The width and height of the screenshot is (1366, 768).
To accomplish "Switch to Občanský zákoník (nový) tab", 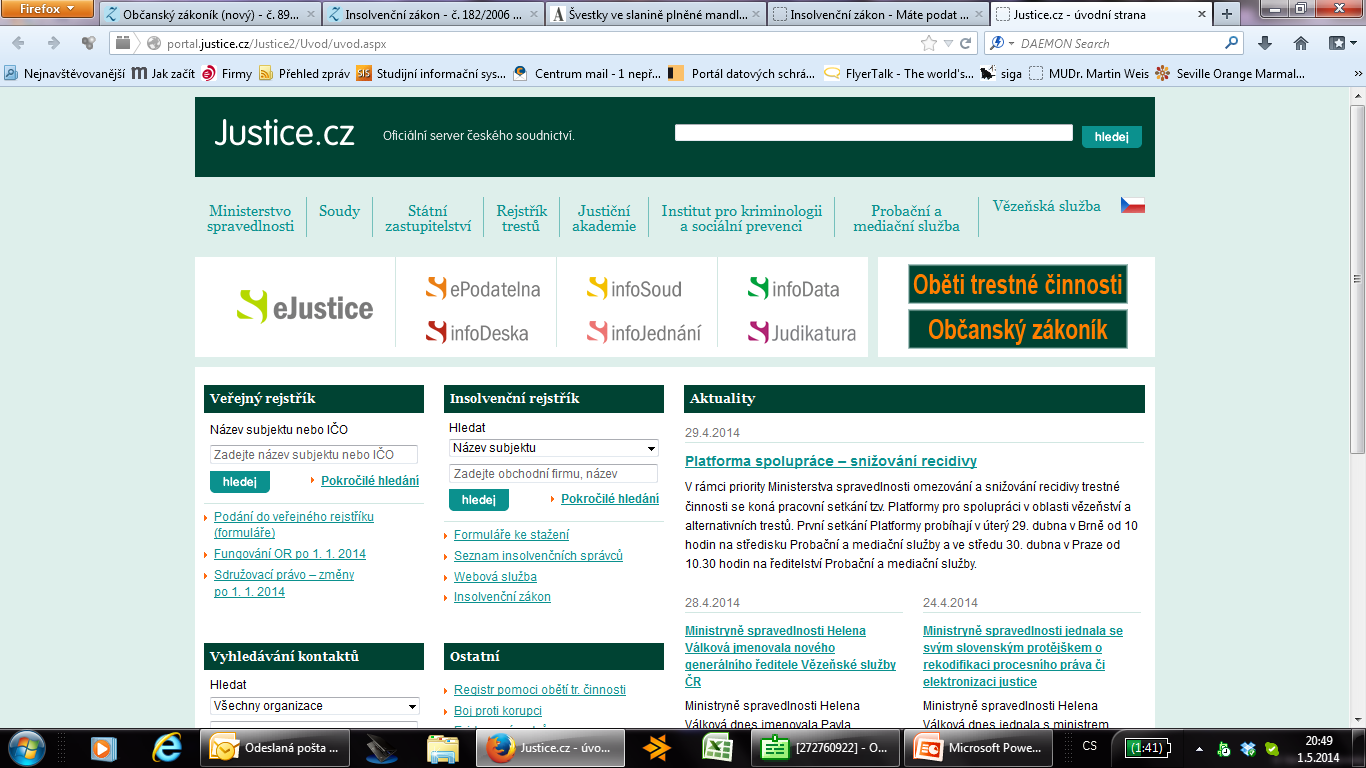I will tap(211, 14).
